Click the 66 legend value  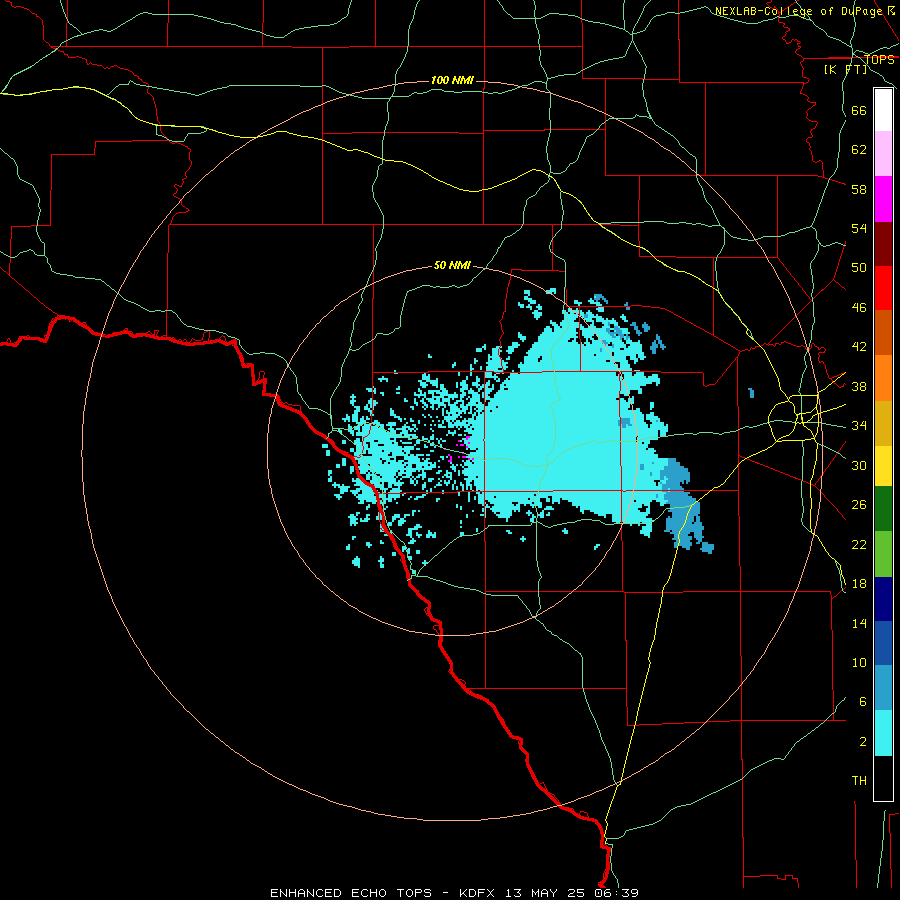point(859,110)
